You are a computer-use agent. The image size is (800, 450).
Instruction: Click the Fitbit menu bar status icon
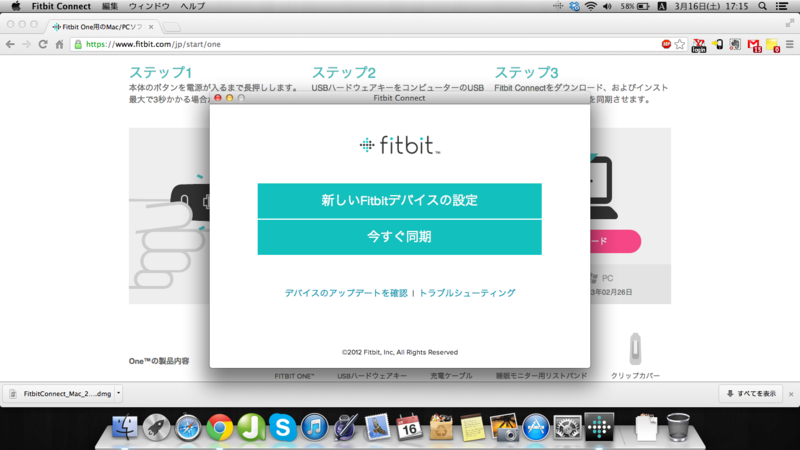pyautogui.click(x=558, y=6)
